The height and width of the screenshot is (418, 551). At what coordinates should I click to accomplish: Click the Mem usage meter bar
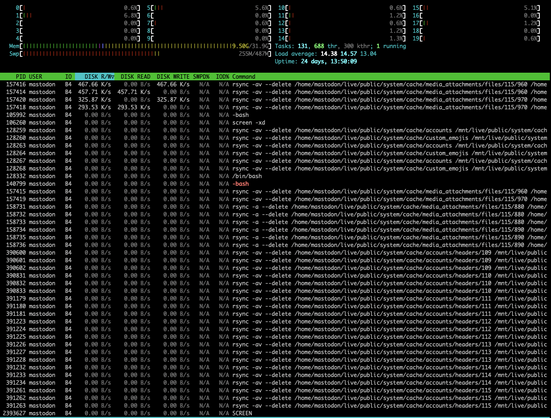pyautogui.click(x=140, y=46)
